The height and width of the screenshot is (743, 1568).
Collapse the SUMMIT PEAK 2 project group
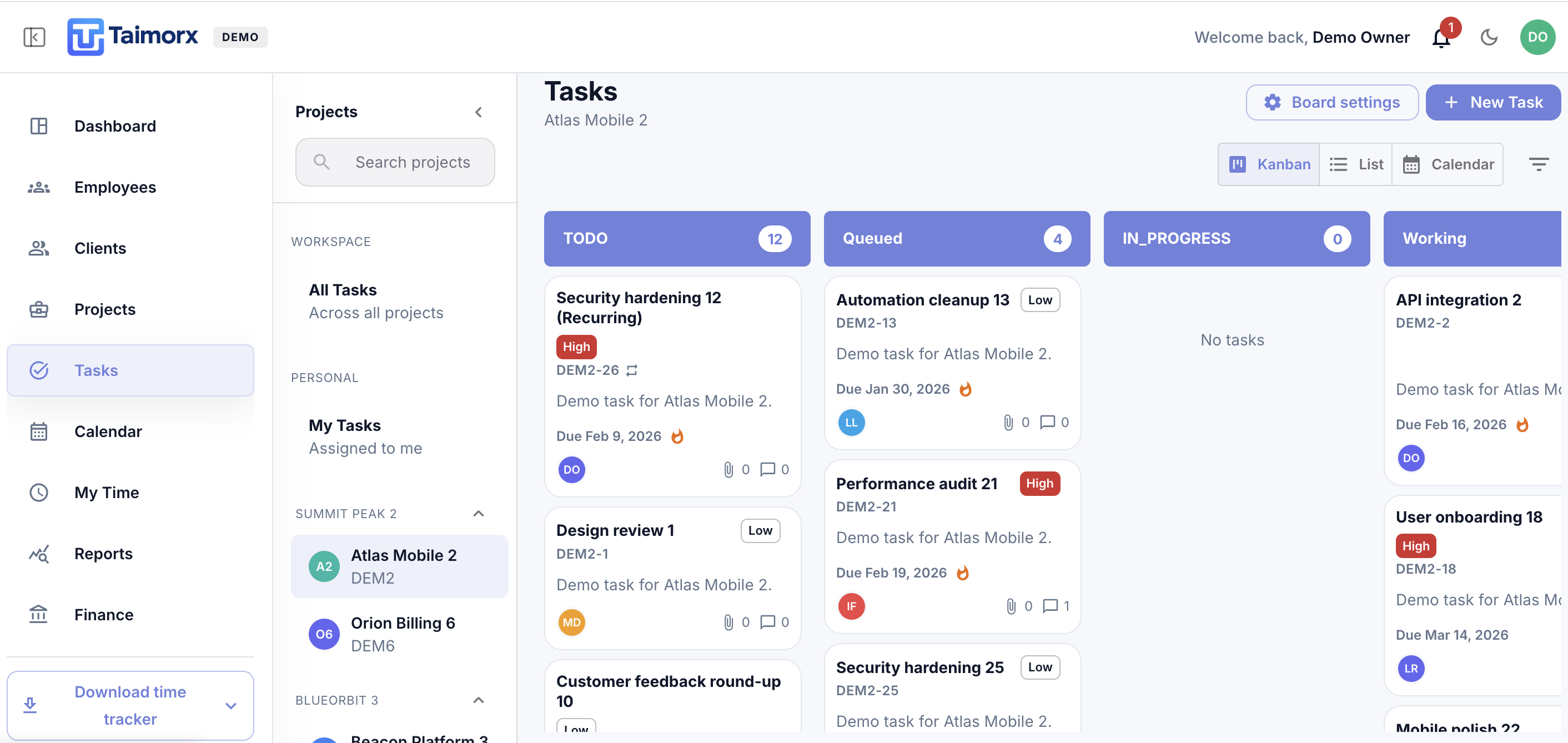pyautogui.click(x=479, y=514)
